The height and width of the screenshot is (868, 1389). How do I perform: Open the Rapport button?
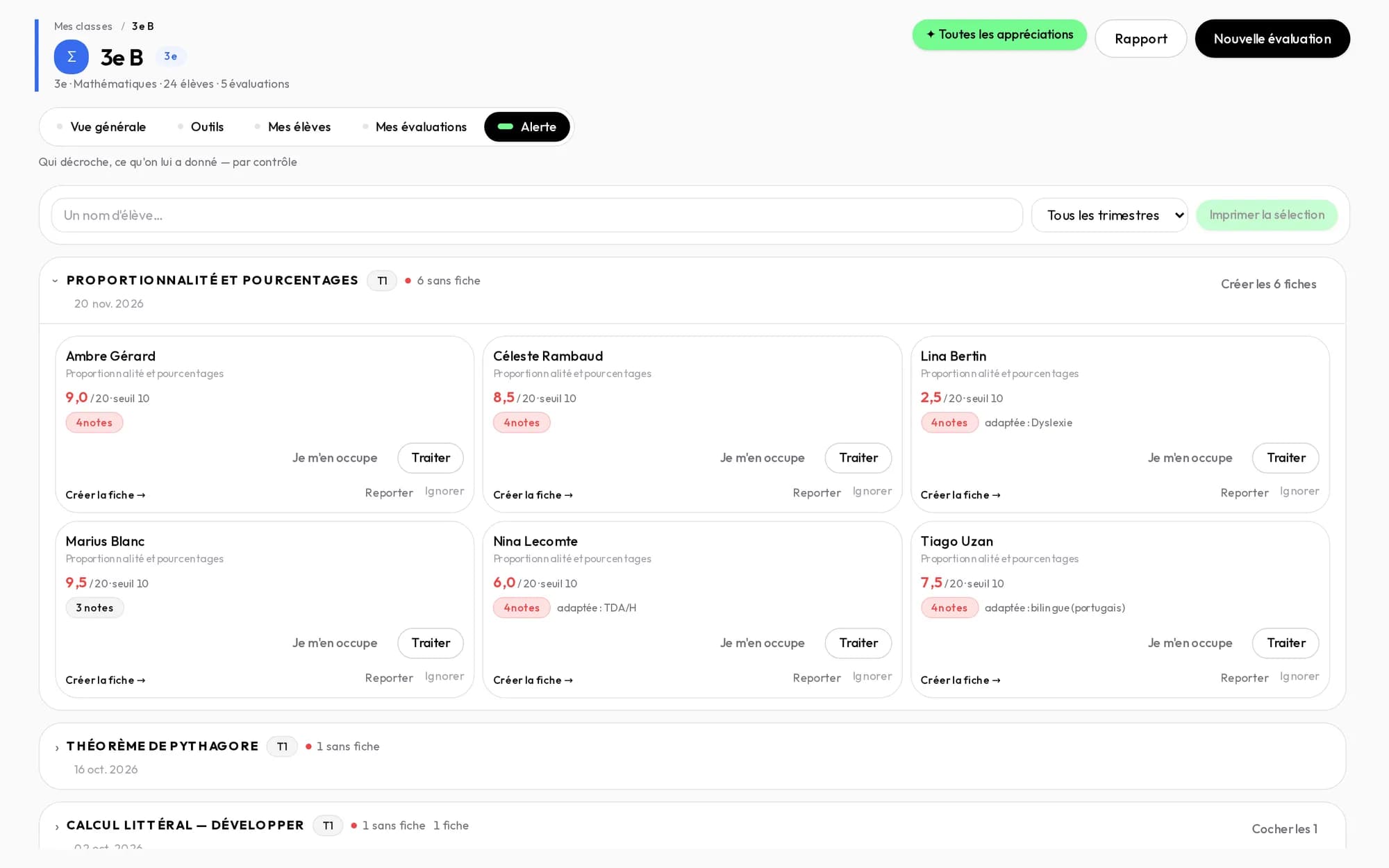(1140, 39)
